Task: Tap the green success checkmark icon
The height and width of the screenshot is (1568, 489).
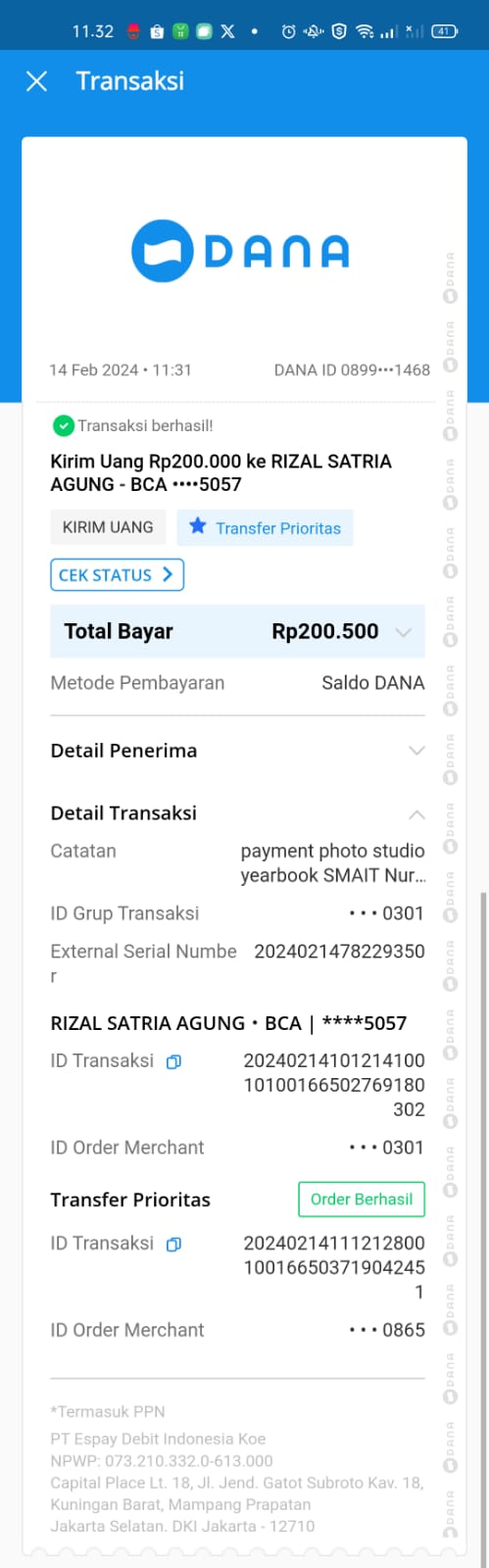Action: click(63, 425)
